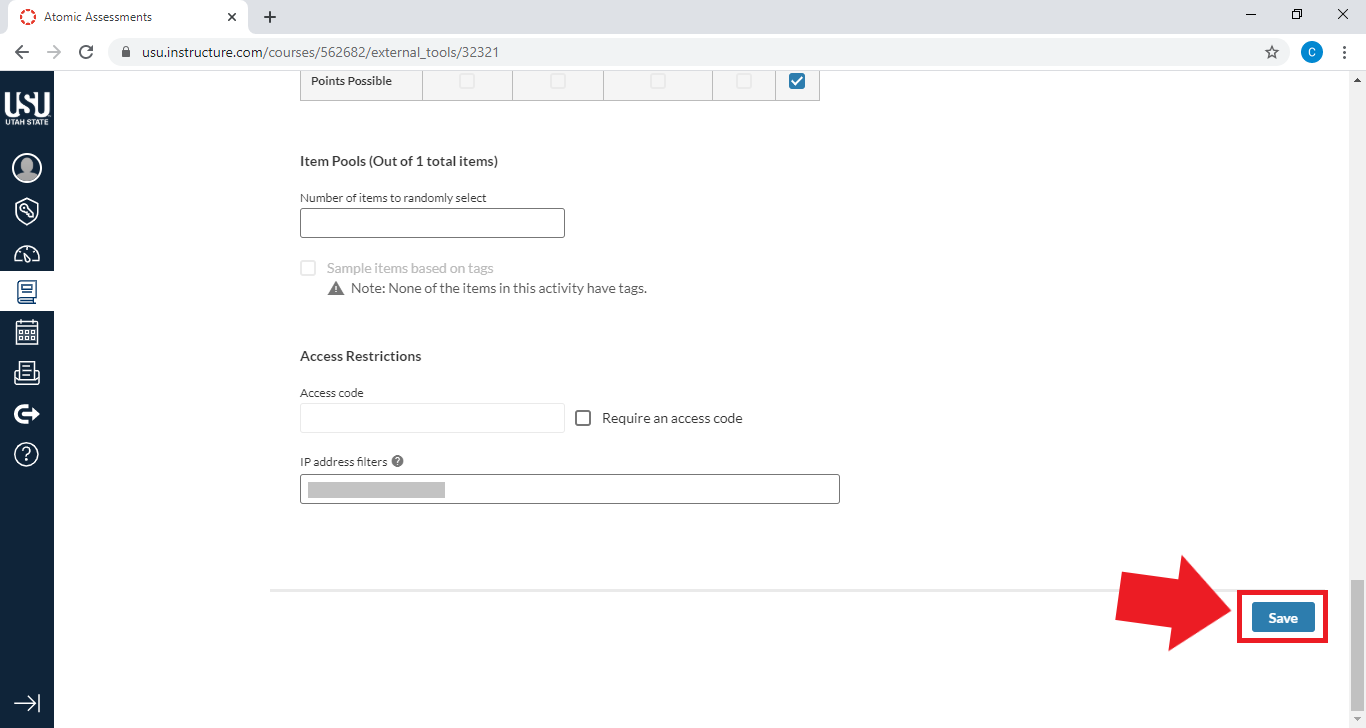Open the Inbox icon in sidebar
Image resolution: width=1366 pixels, height=728 pixels.
point(27,373)
